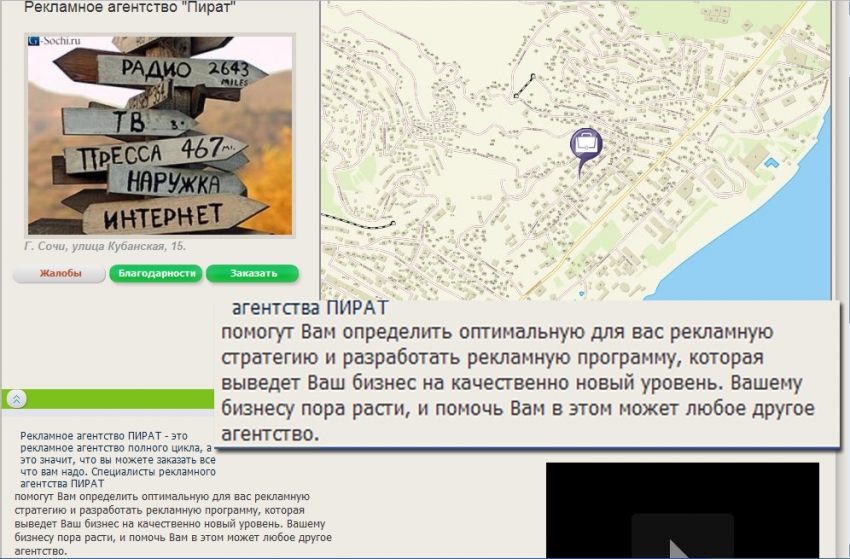
Task: Click the green Заказать order button
Action: click(252, 274)
